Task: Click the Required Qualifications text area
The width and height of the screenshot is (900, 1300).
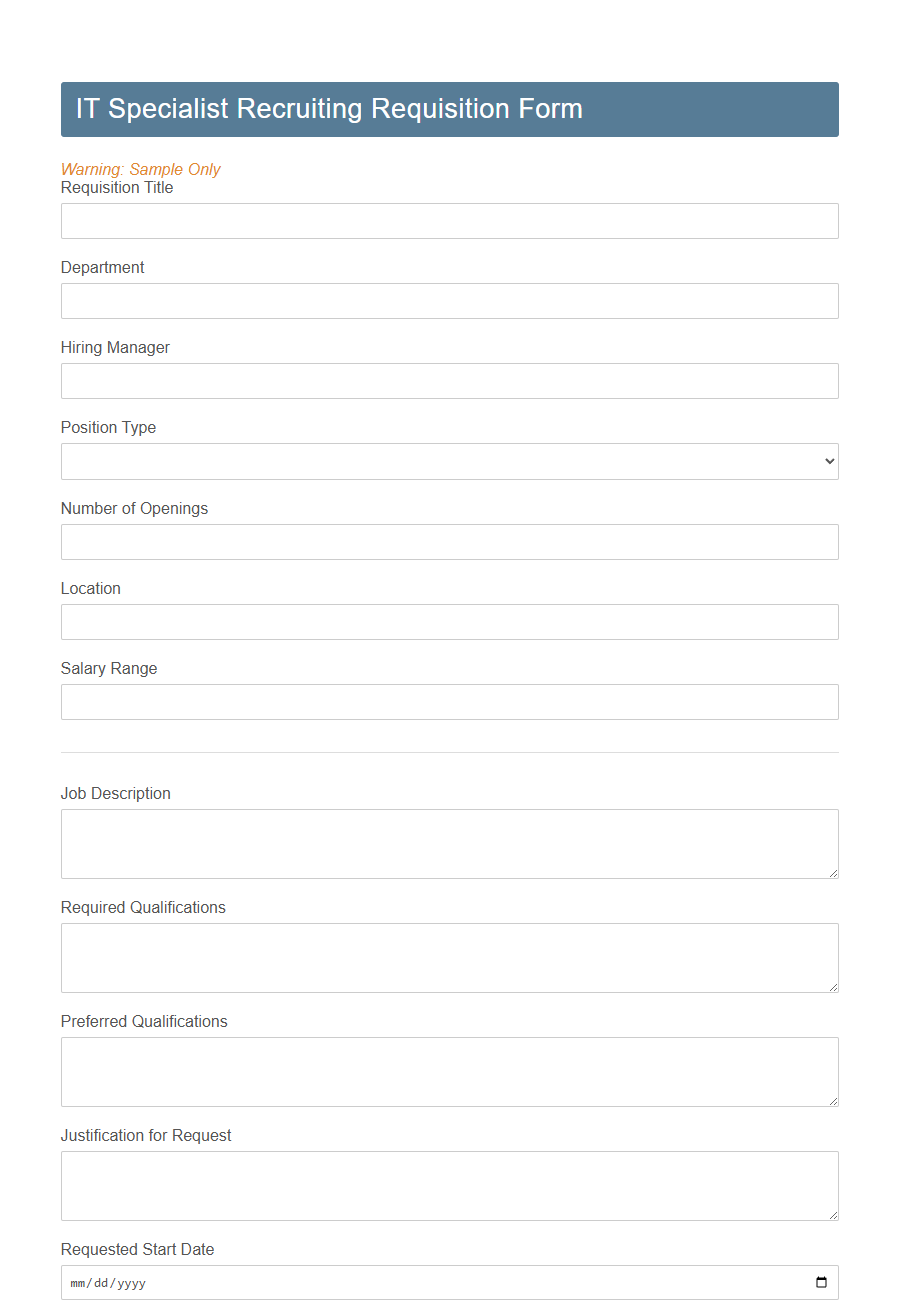Action: pos(450,957)
